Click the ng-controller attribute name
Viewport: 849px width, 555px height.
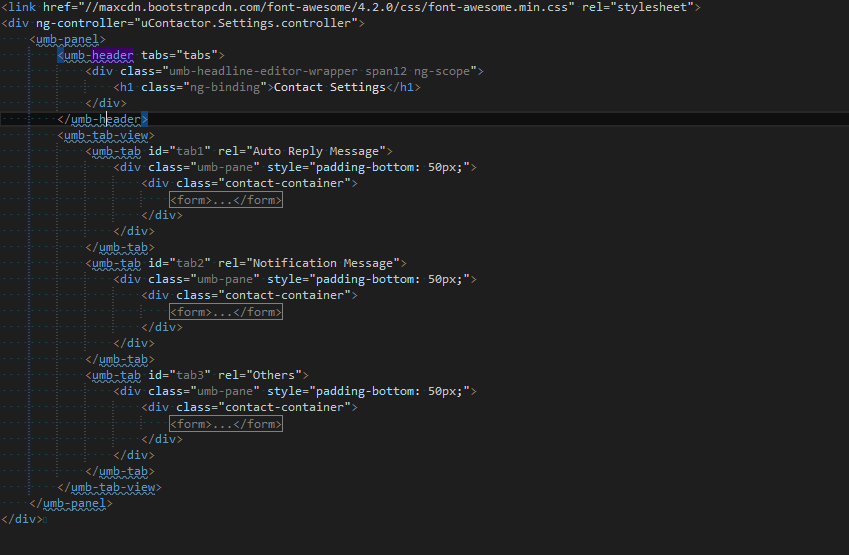pyautogui.click(x=81, y=23)
